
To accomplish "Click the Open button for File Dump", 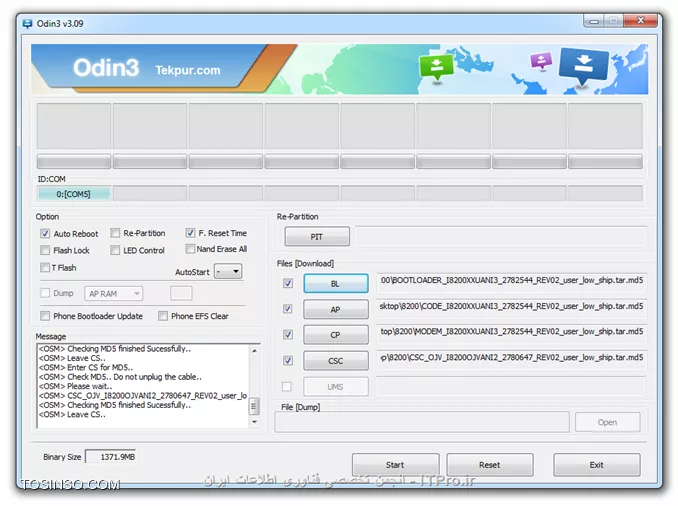I will point(608,422).
